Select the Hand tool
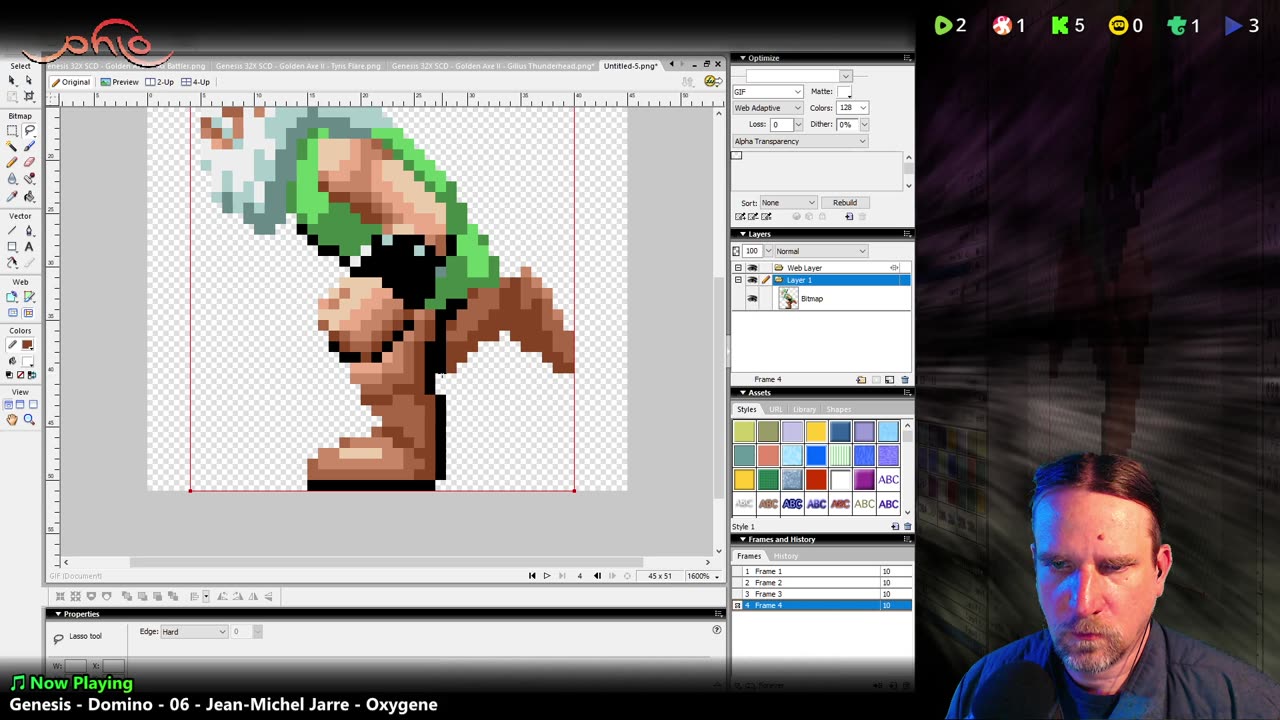Image resolution: width=1280 pixels, height=720 pixels. point(12,420)
